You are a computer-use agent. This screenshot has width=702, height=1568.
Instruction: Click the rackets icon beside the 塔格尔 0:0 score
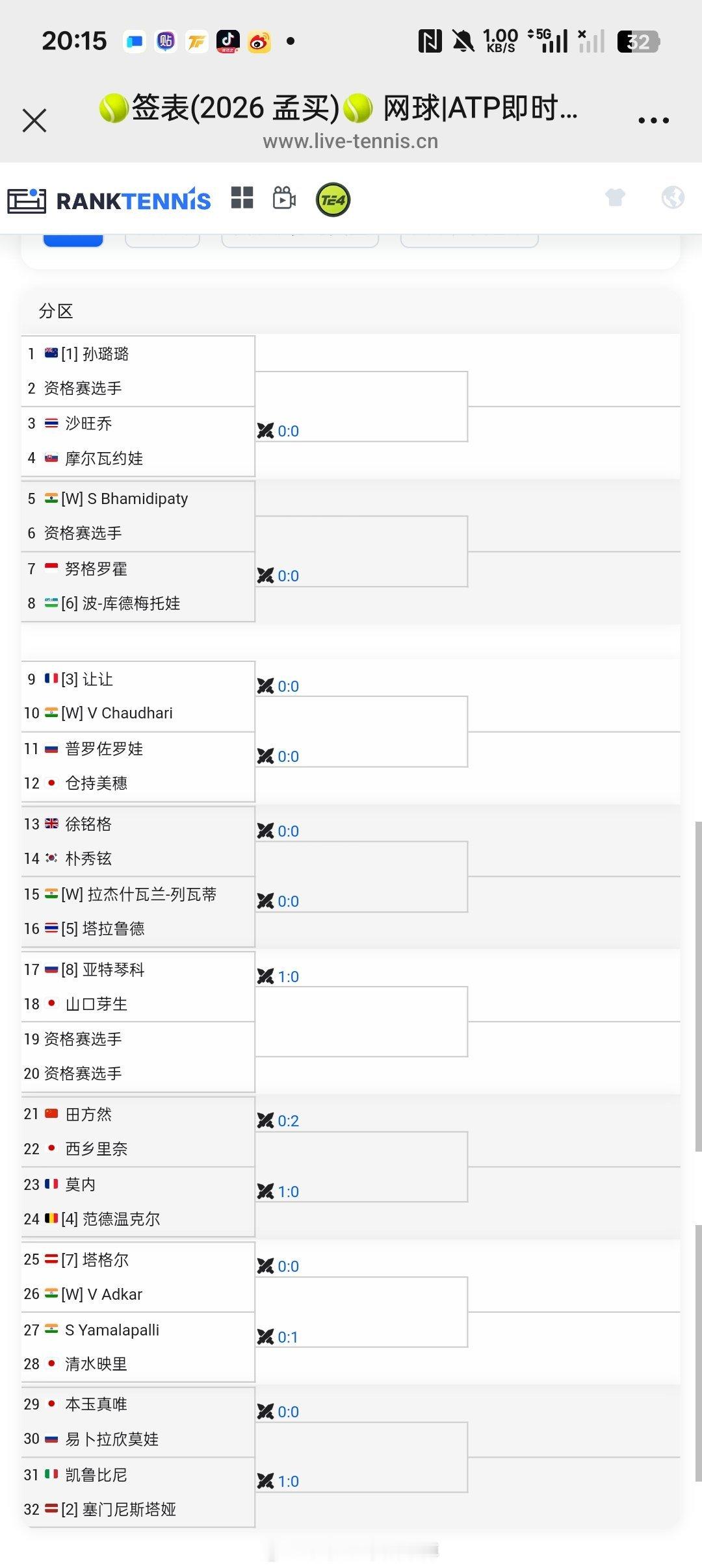click(x=266, y=1265)
